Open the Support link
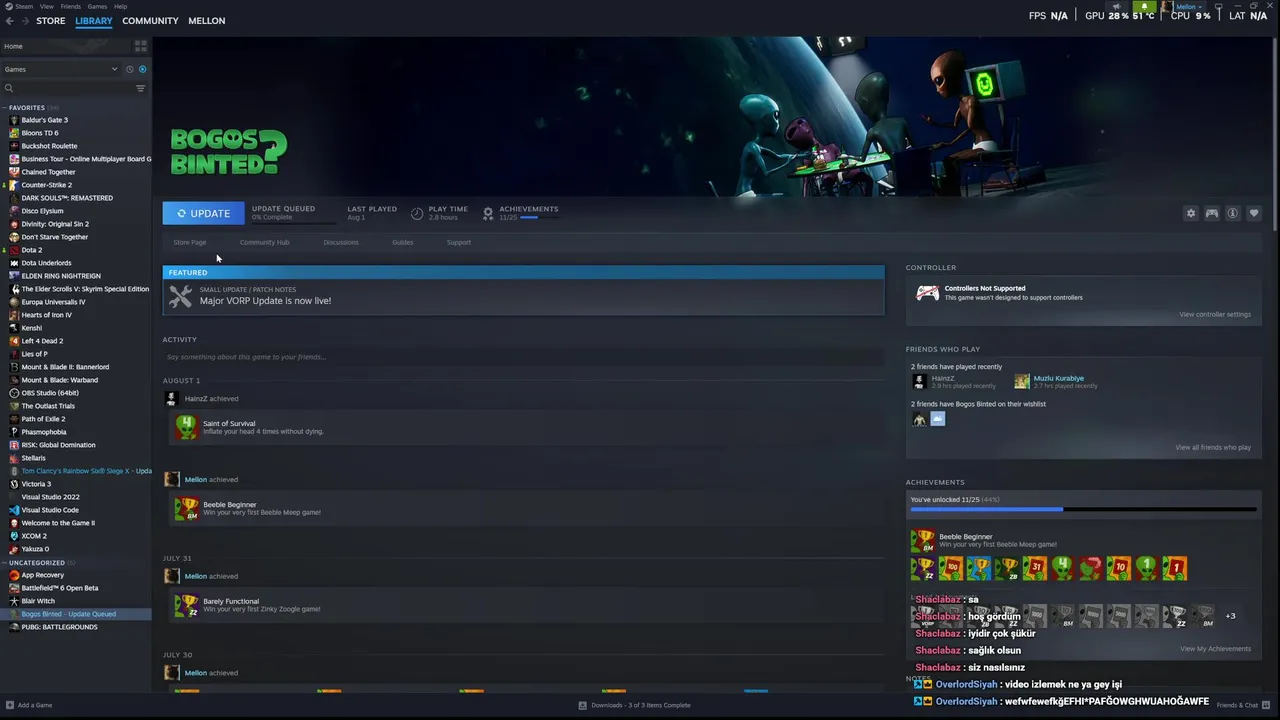The image size is (1280, 720). click(x=458, y=242)
